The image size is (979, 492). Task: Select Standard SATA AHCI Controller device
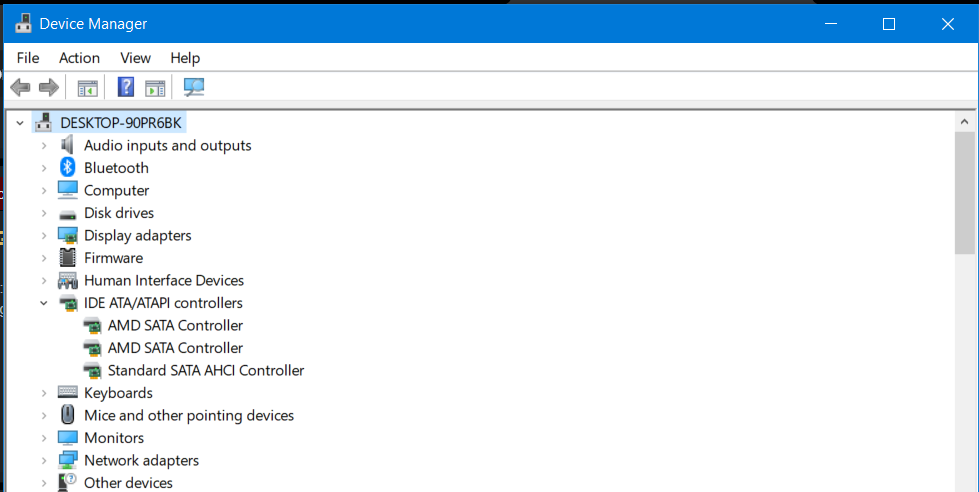coord(205,370)
